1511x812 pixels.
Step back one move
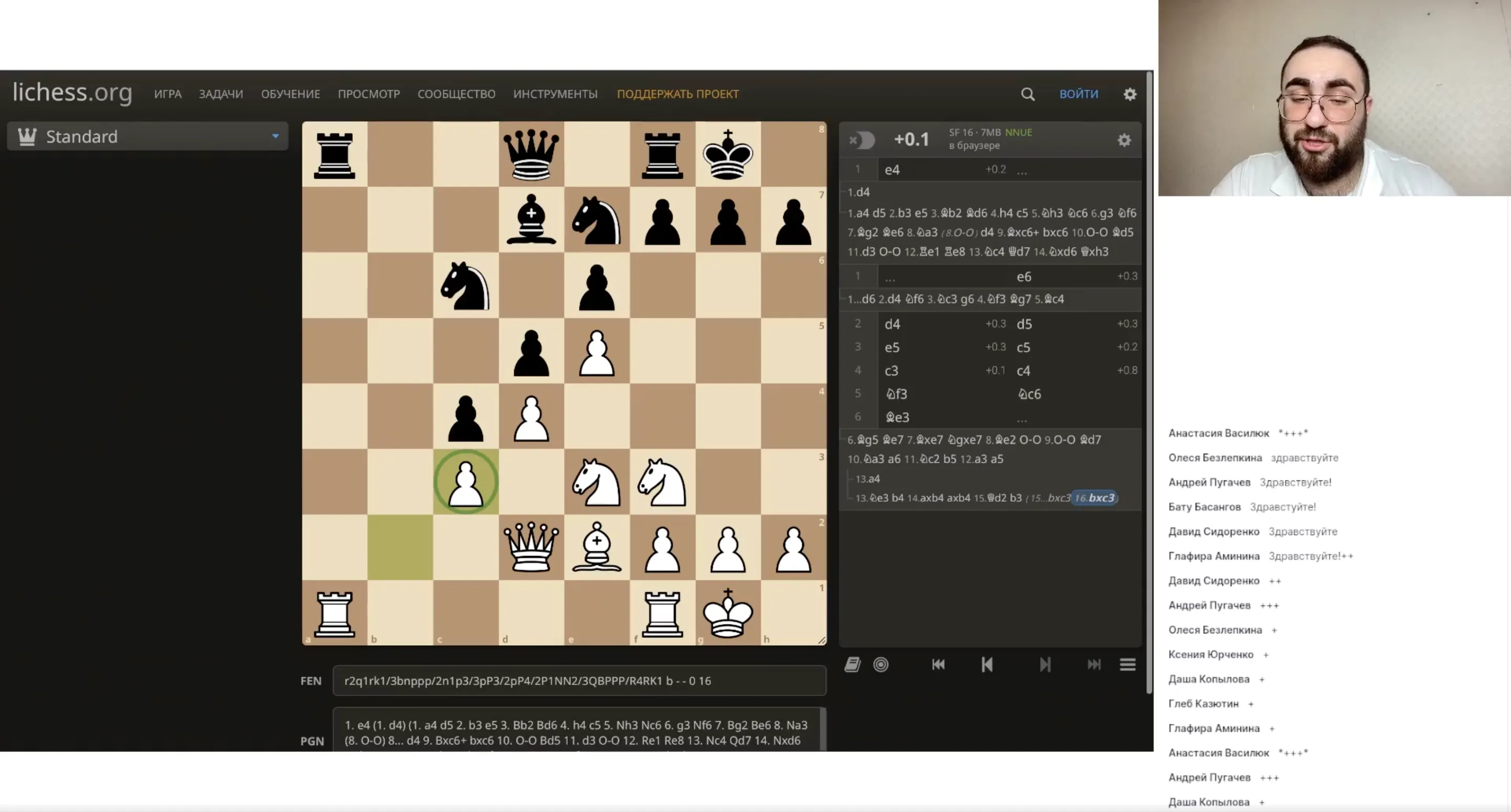(x=986, y=664)
